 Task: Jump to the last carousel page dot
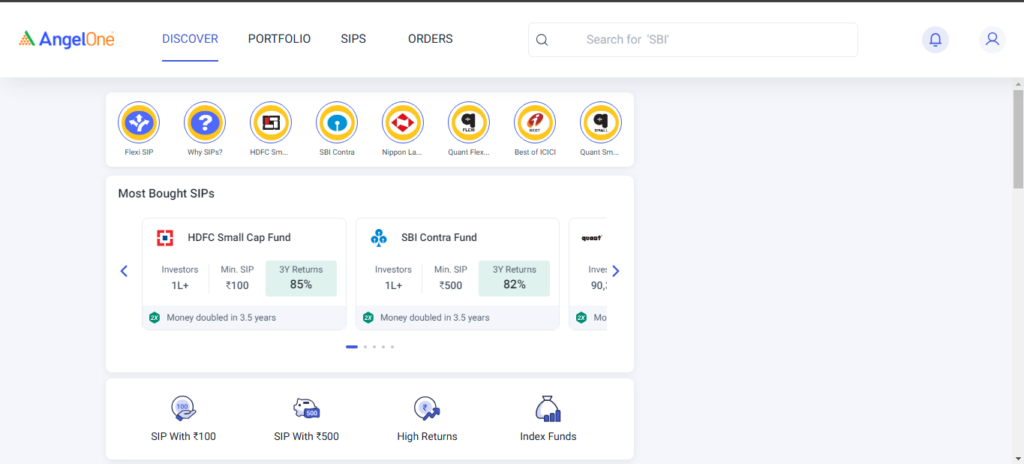pyautogui.click(x=392, y=347)
